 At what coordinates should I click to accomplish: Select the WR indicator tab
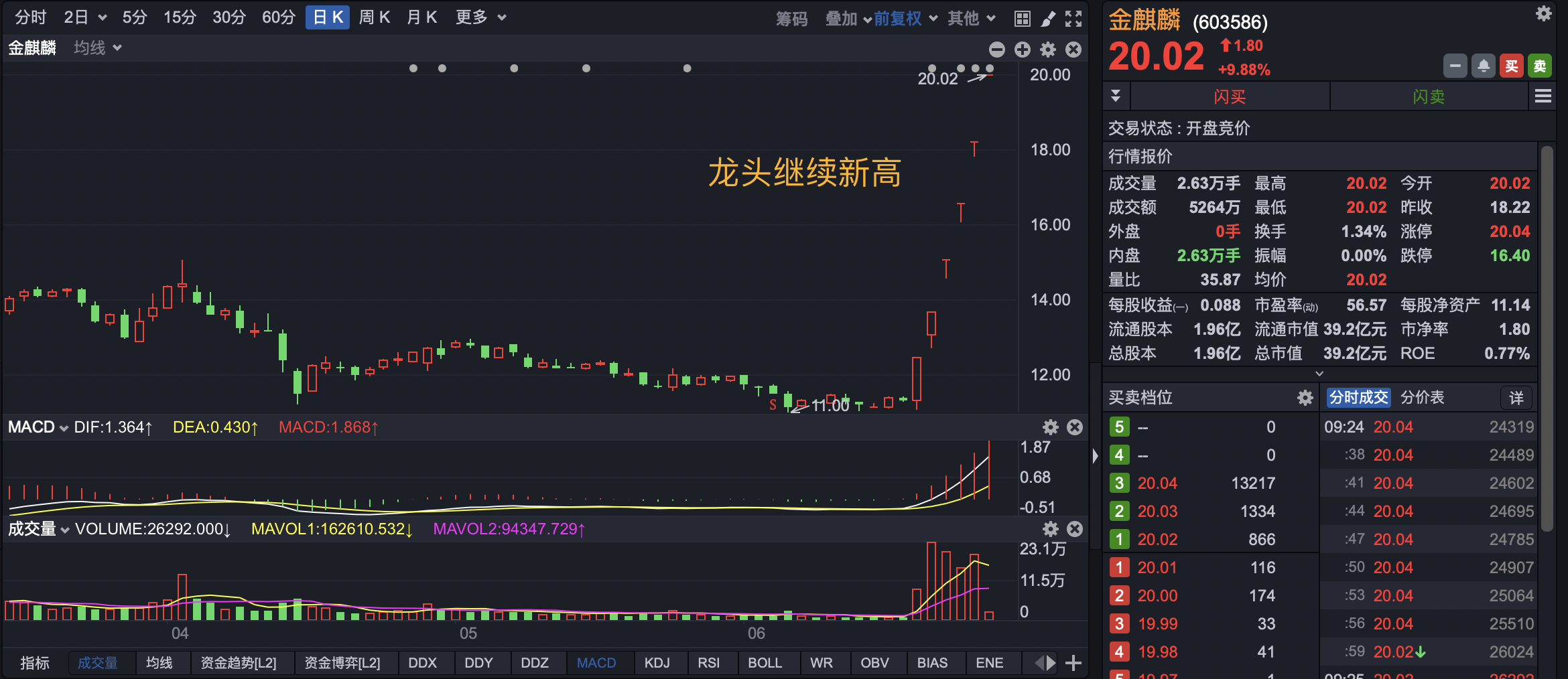(821, 663)
